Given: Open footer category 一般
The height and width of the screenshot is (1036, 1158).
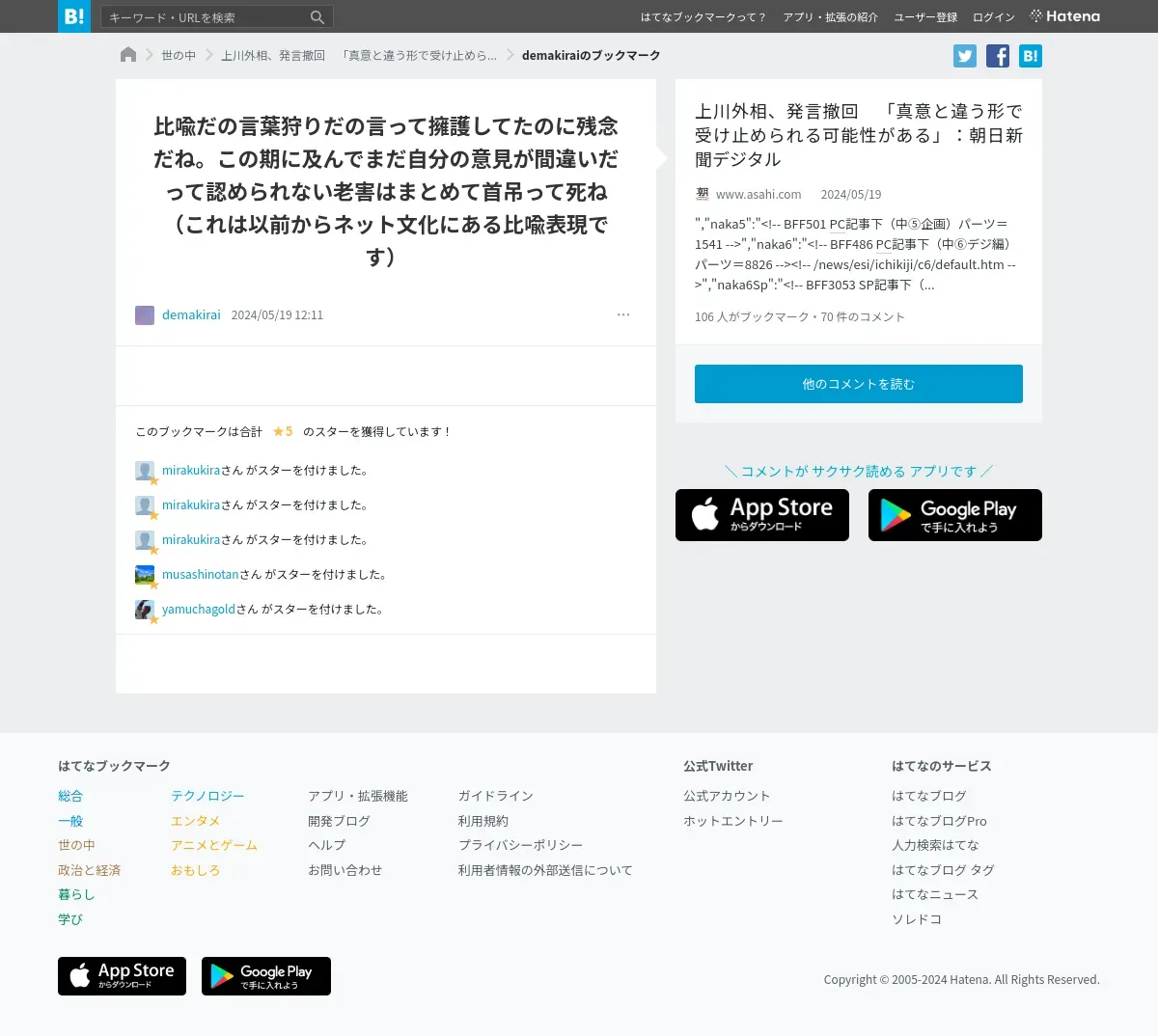Looking at the screenshot, I should pos(70,821).
